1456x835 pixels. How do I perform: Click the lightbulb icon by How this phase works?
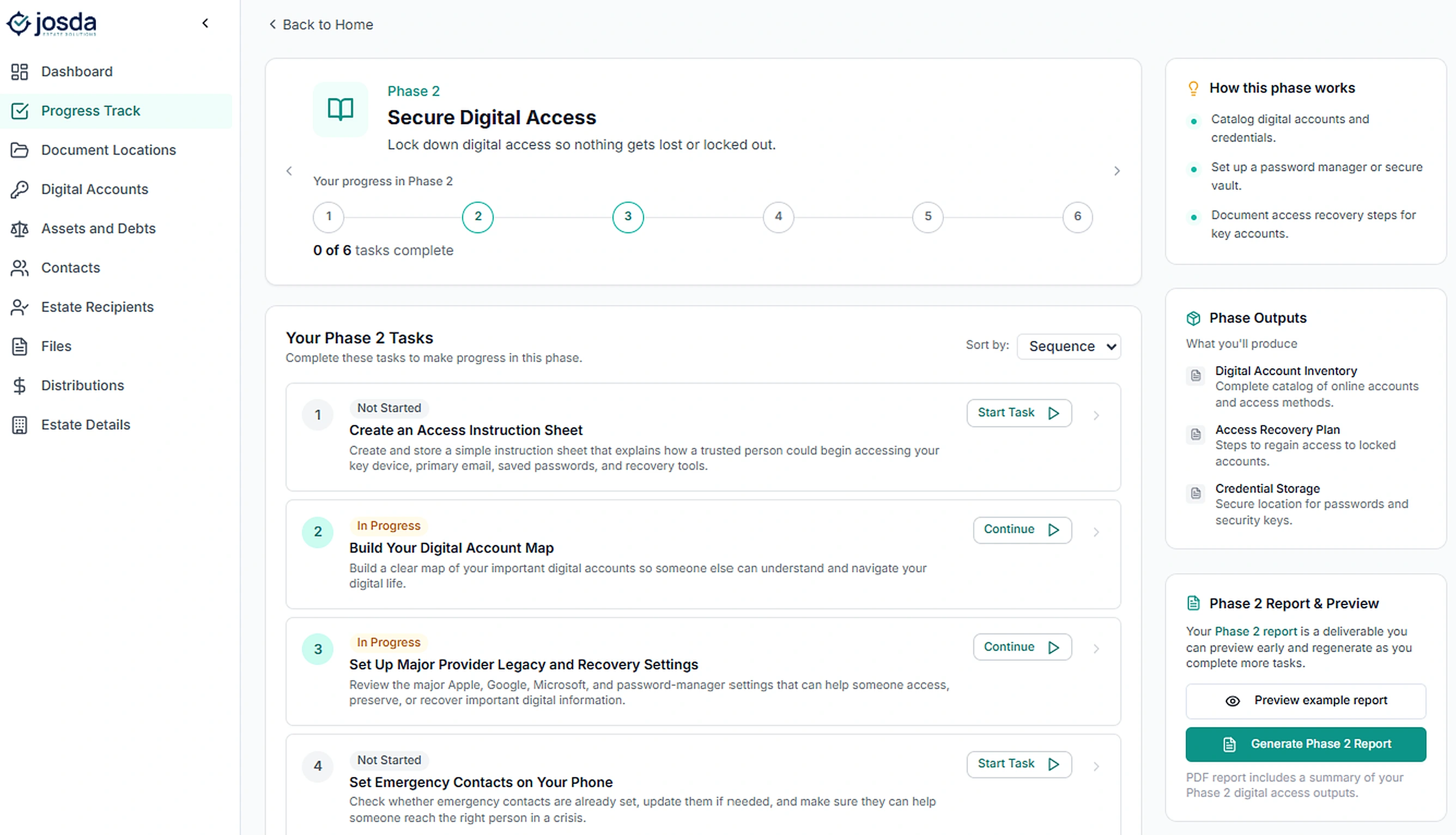[x=1193, y=88]
